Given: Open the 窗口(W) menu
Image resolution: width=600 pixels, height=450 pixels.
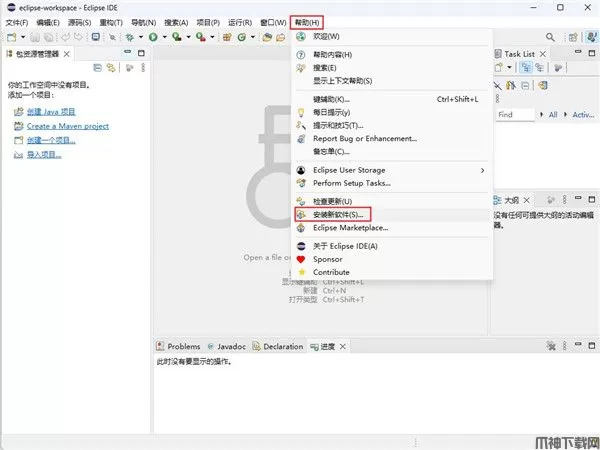Looking at the screenshot, I should pyautogui.click(x=273, y=23).
